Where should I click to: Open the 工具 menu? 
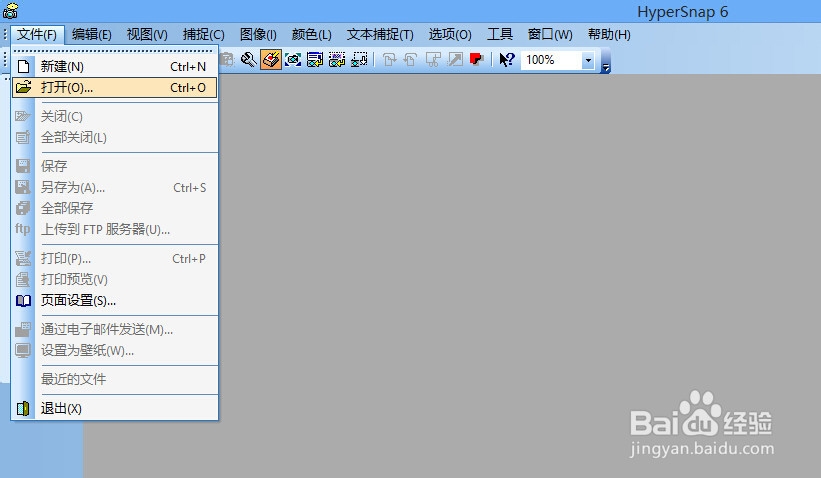pos(500,35)
